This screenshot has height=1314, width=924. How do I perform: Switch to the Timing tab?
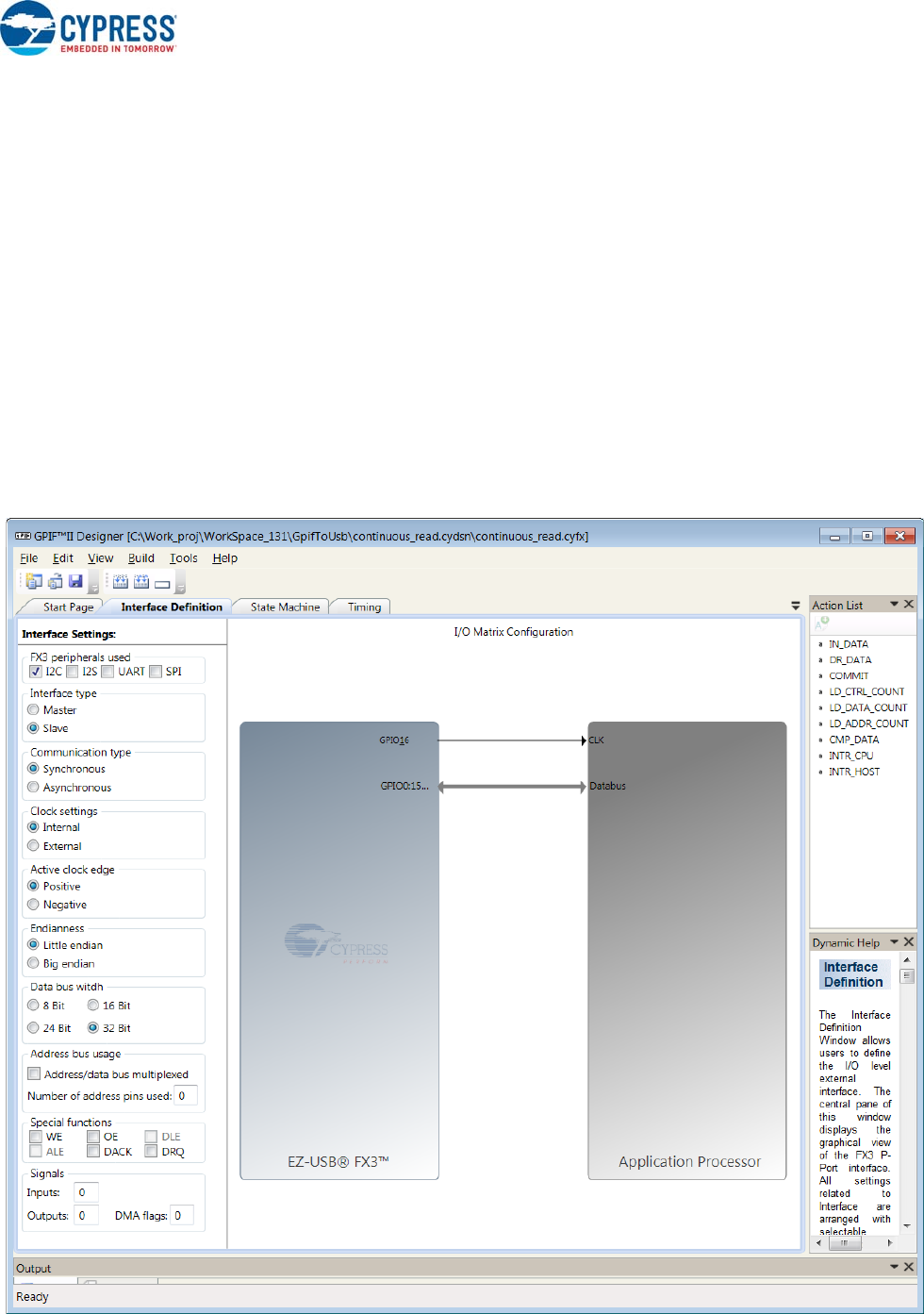click(364, 607)
